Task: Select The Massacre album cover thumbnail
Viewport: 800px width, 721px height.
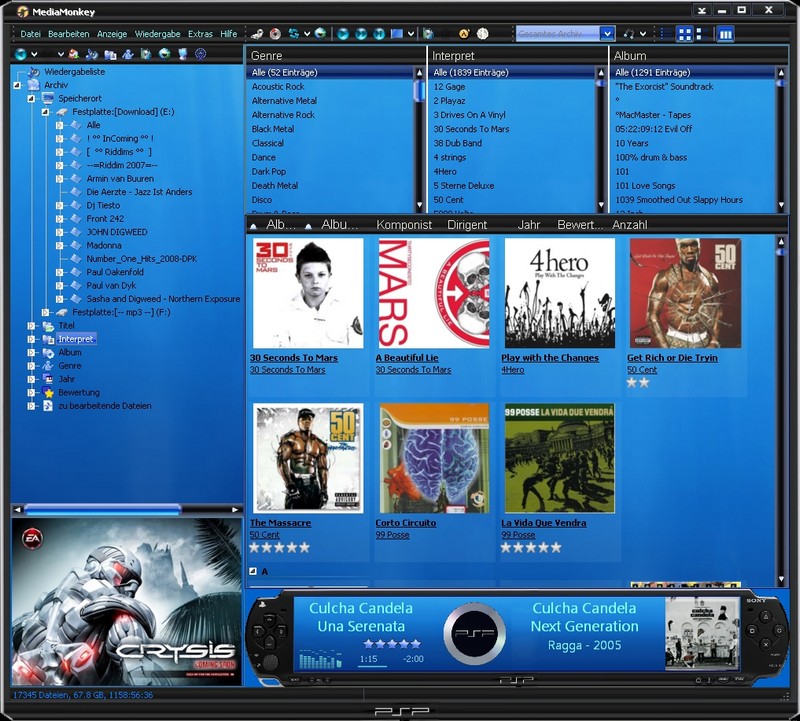Action: coord(308,458)
